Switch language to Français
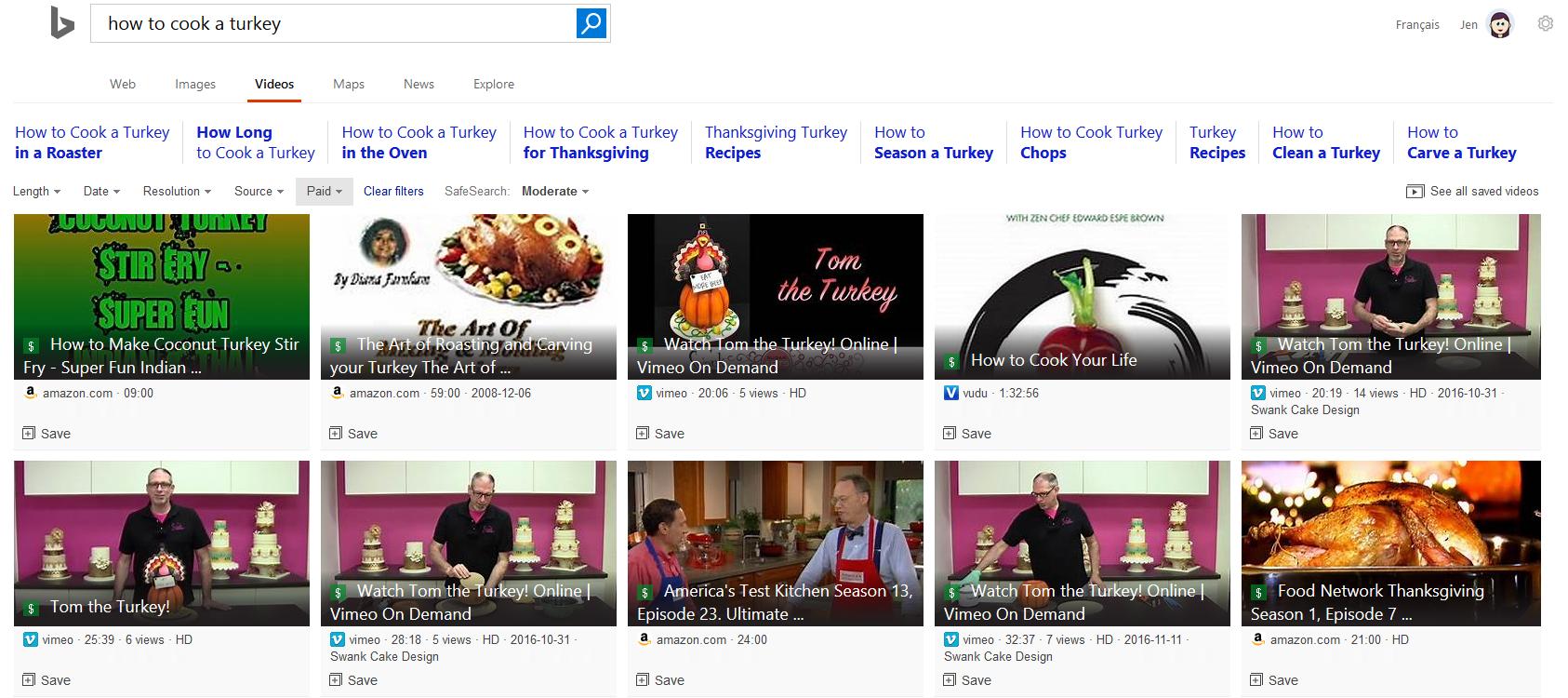 (1416, 25)
